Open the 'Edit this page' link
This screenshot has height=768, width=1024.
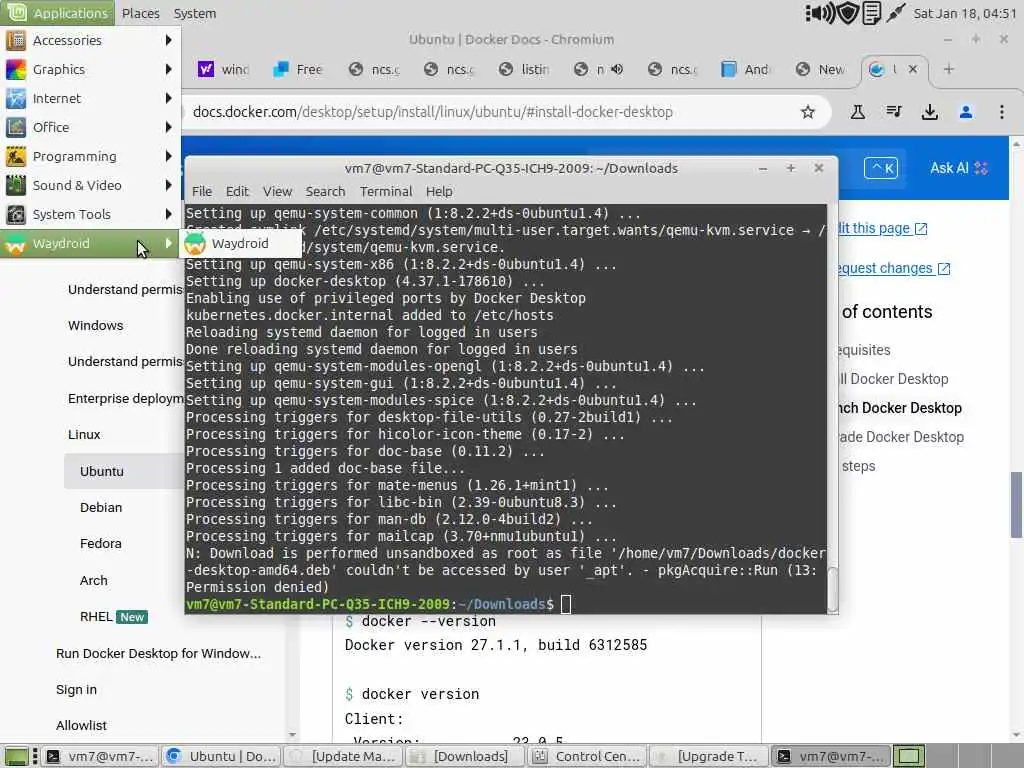[x=882, y=228]
